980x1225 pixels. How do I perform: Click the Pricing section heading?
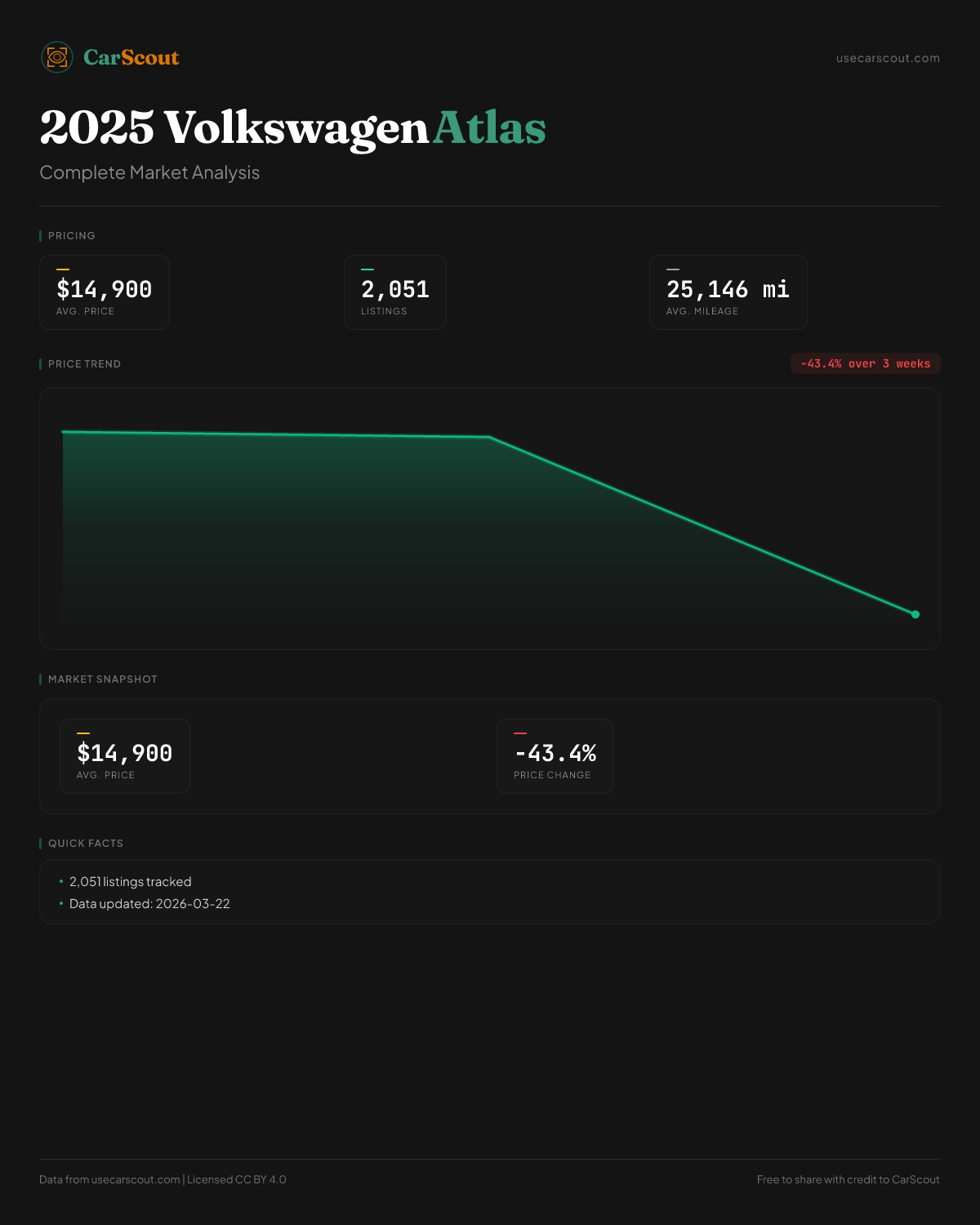71,236
